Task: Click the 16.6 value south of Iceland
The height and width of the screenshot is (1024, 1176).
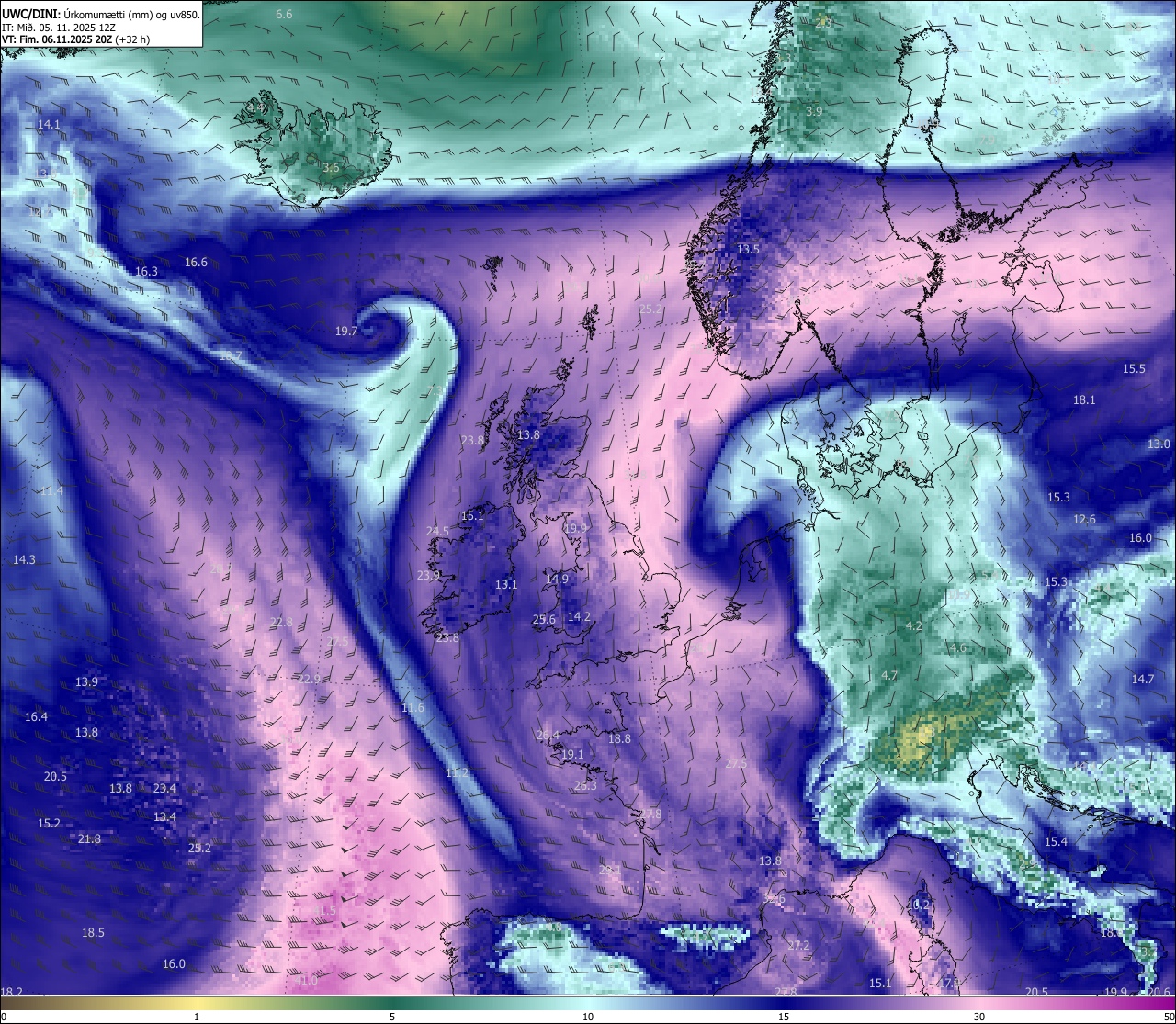Action: tap(196, 262)
